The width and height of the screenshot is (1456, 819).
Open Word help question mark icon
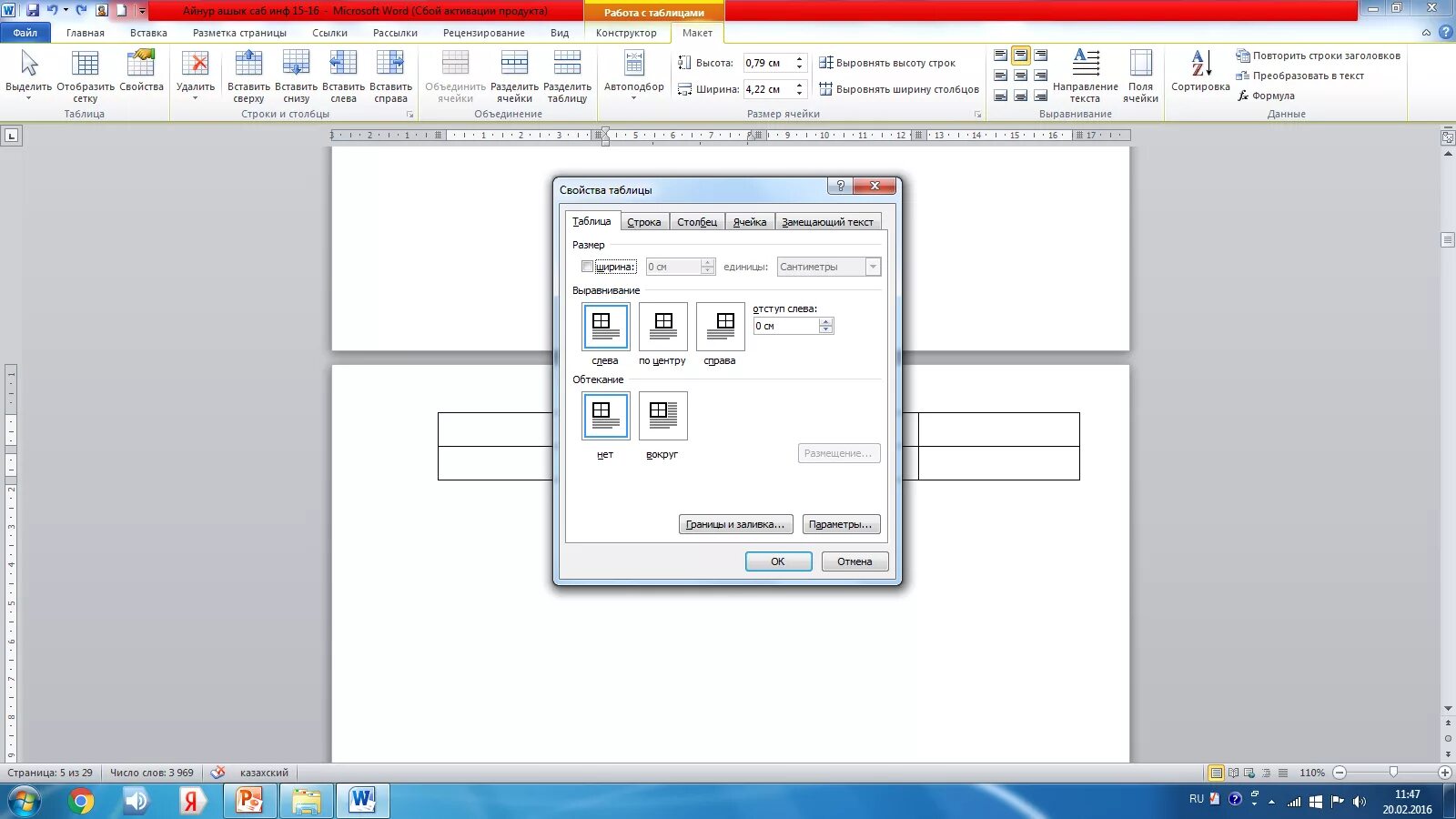[1445, 32]
